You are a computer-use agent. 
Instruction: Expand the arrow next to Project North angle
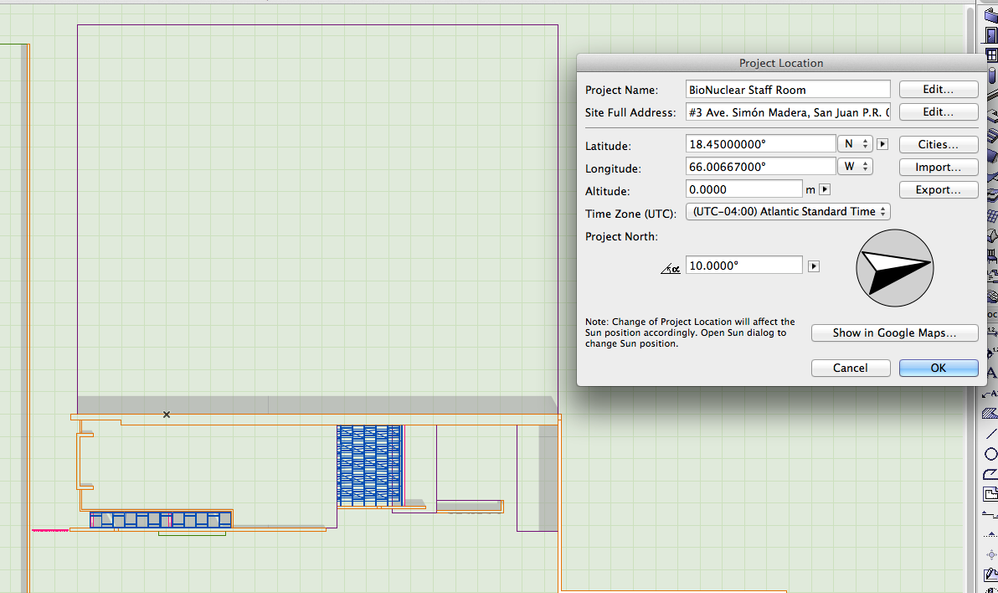[x=814, y=267]
